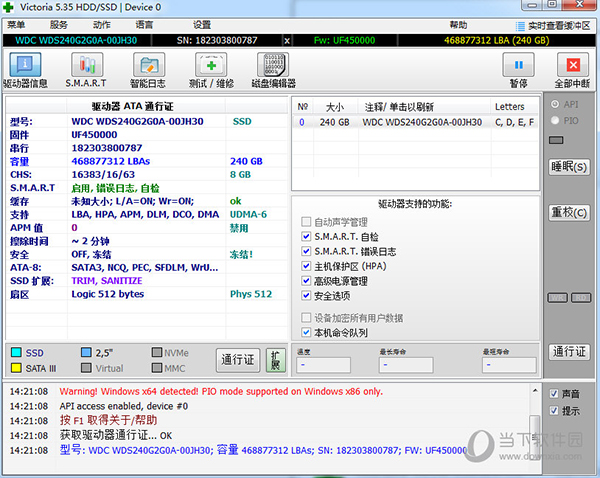Select the API radio button
Screen dimensions: 600x478
[555, 103]
